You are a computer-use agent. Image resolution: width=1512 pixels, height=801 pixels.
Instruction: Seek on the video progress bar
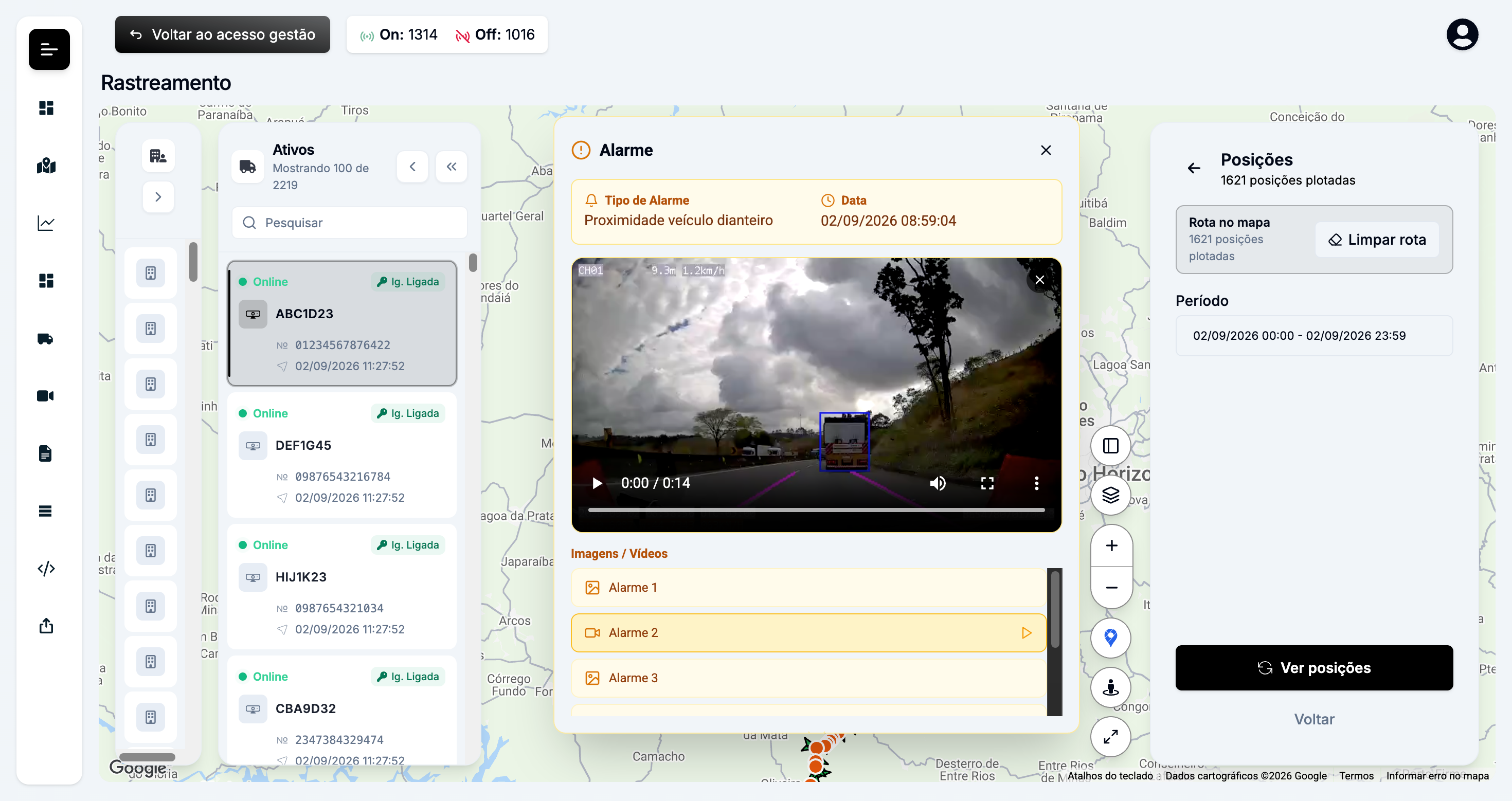click(x=816, y=511)
